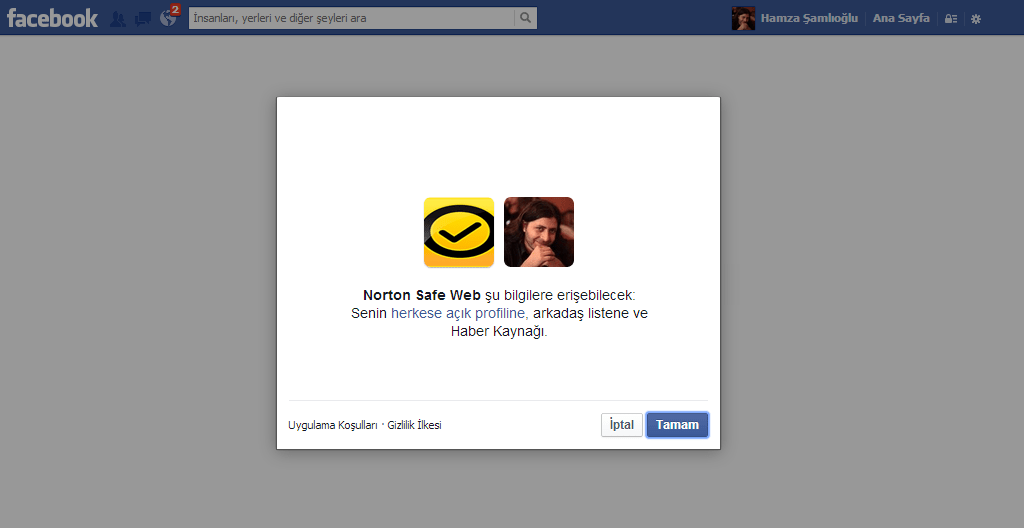Click the Norton Safe Web app icon
Viewport: 1024px width, 528px height.
point(459,232)
